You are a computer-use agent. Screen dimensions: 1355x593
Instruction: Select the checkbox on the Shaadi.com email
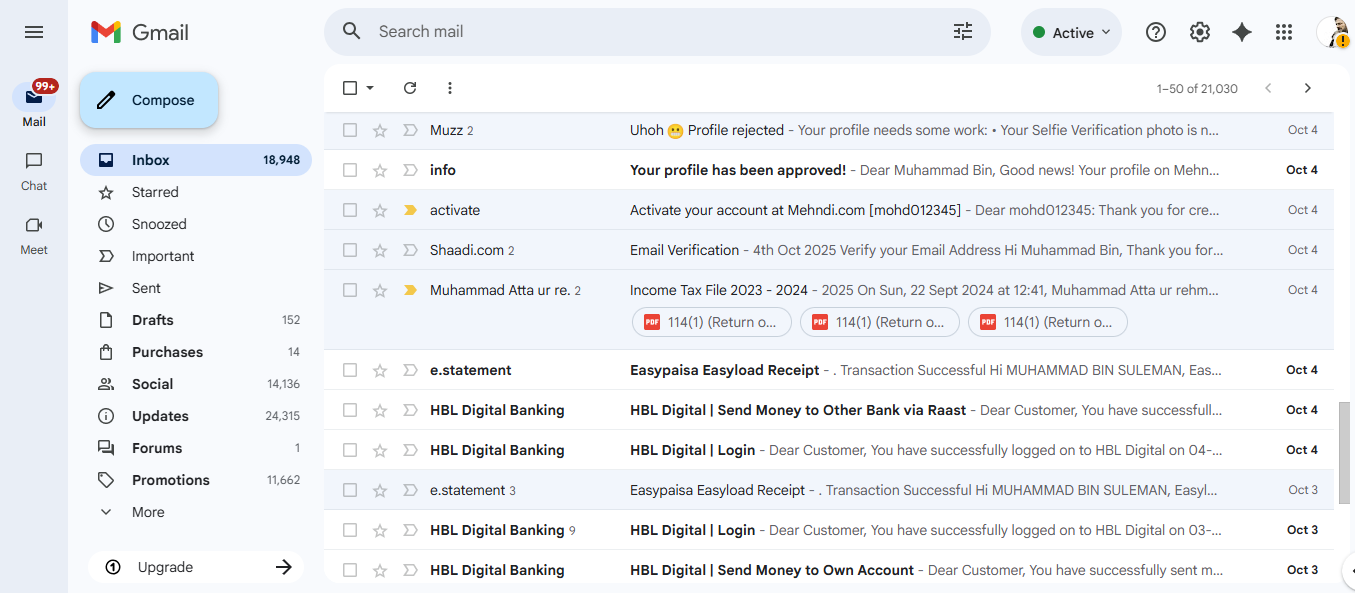pyautogui.click(x=350, y=249)
